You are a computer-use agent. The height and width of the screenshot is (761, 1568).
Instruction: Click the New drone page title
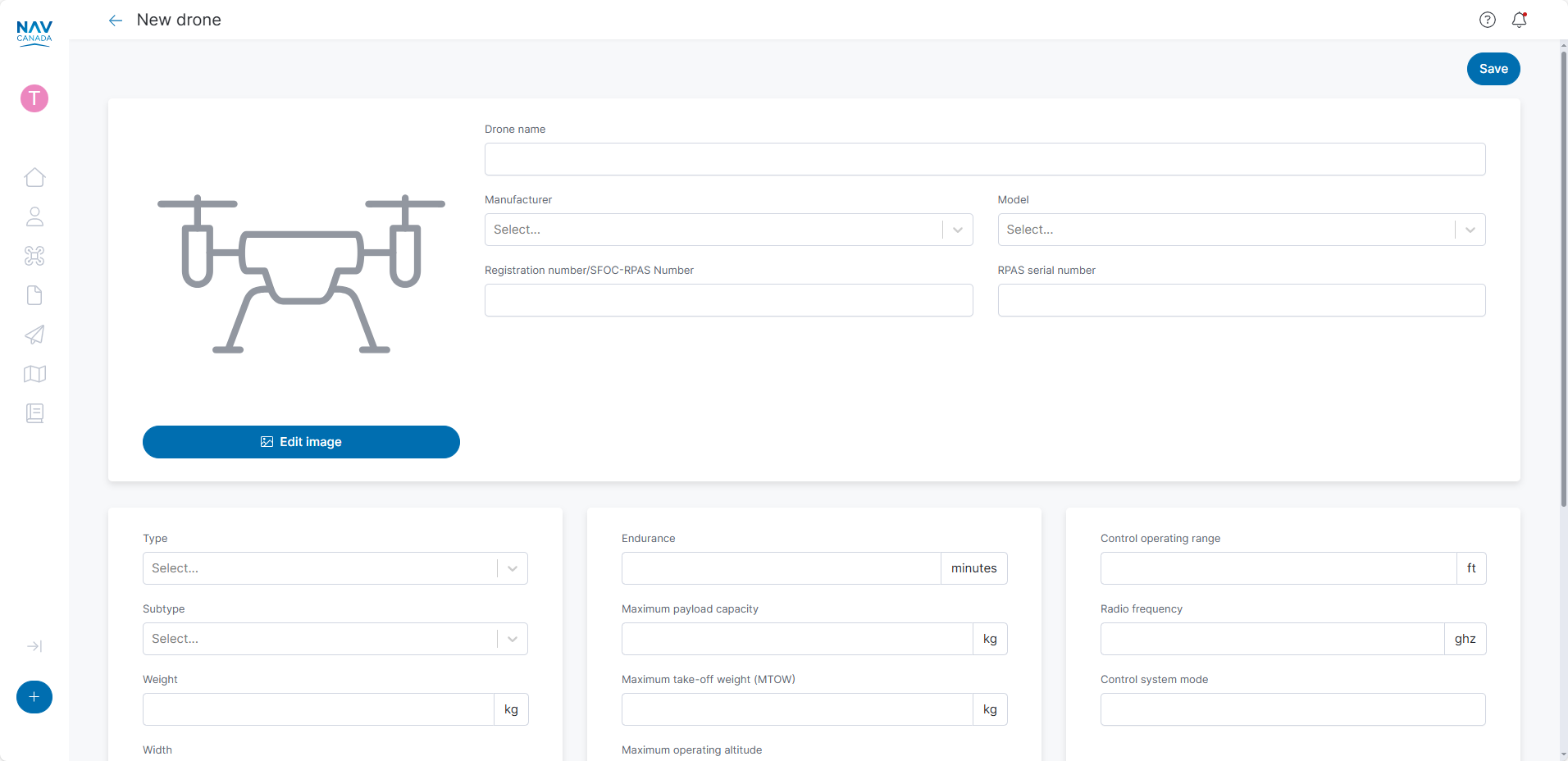(179, 20)
